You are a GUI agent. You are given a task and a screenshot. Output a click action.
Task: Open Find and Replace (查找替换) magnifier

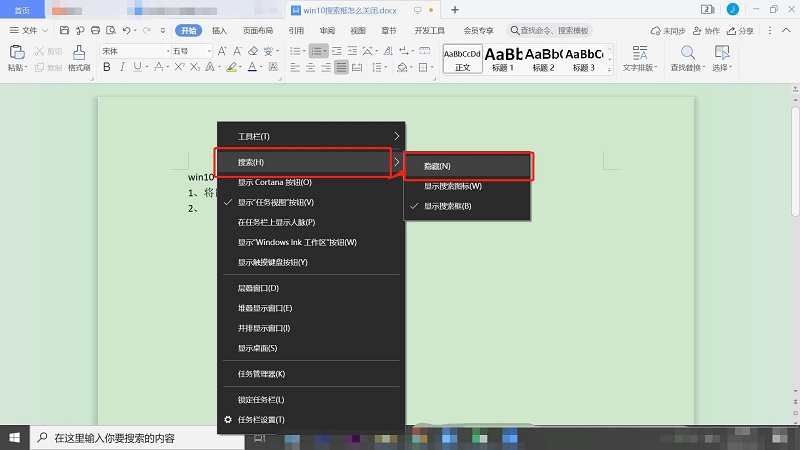(x=688, y=53)
